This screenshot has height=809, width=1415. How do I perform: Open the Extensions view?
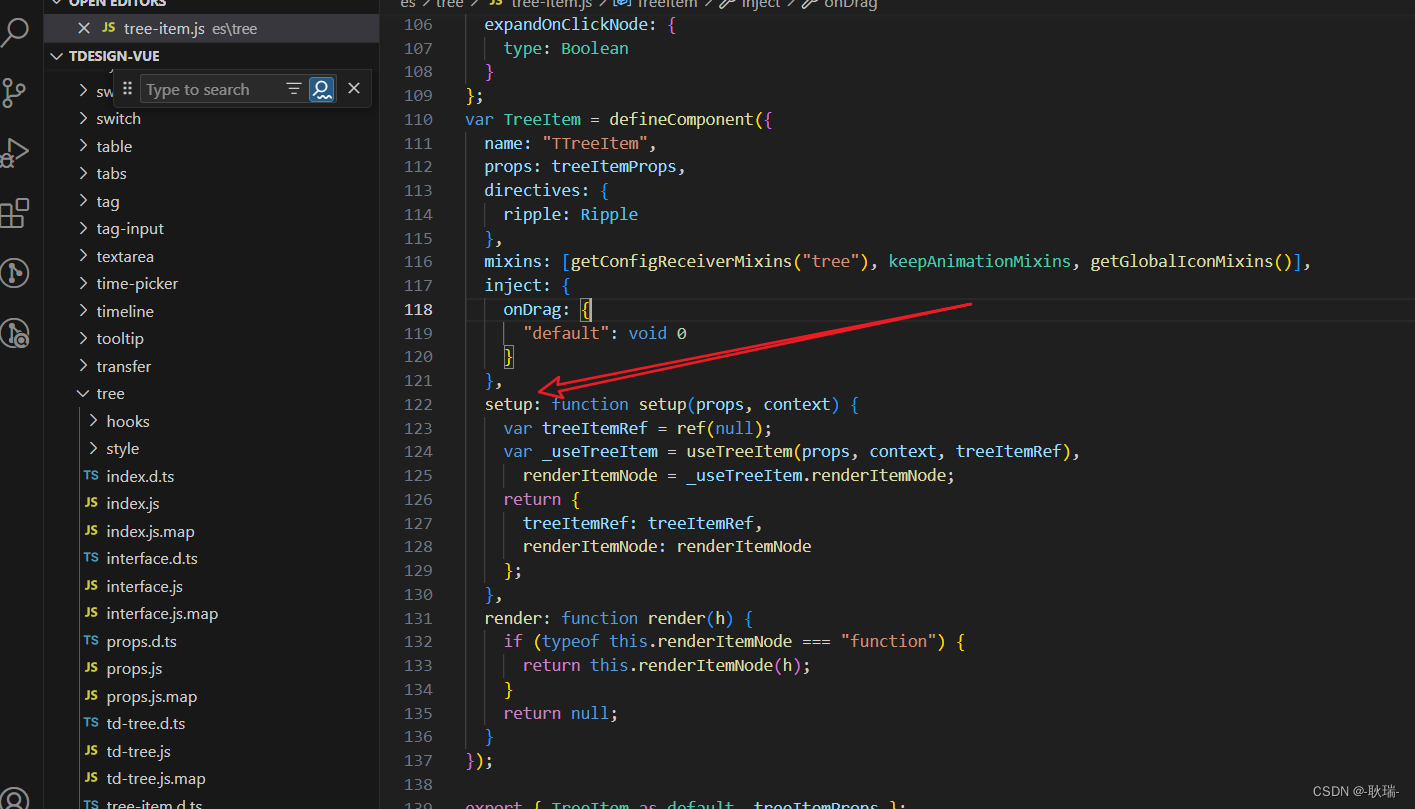[x=15, y=212]
